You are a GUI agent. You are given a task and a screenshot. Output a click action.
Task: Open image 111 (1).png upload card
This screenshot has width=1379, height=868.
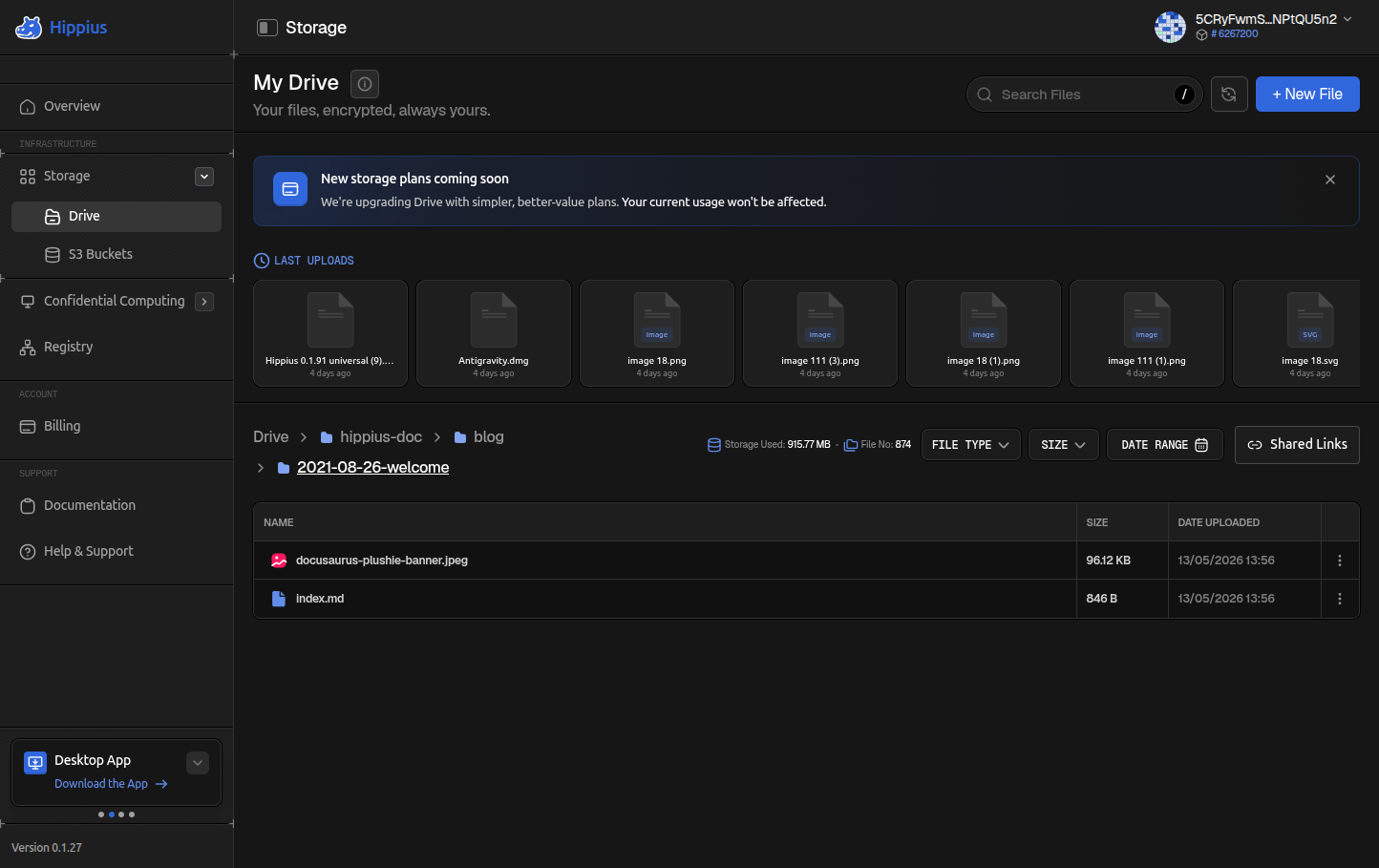[1147, 333]
